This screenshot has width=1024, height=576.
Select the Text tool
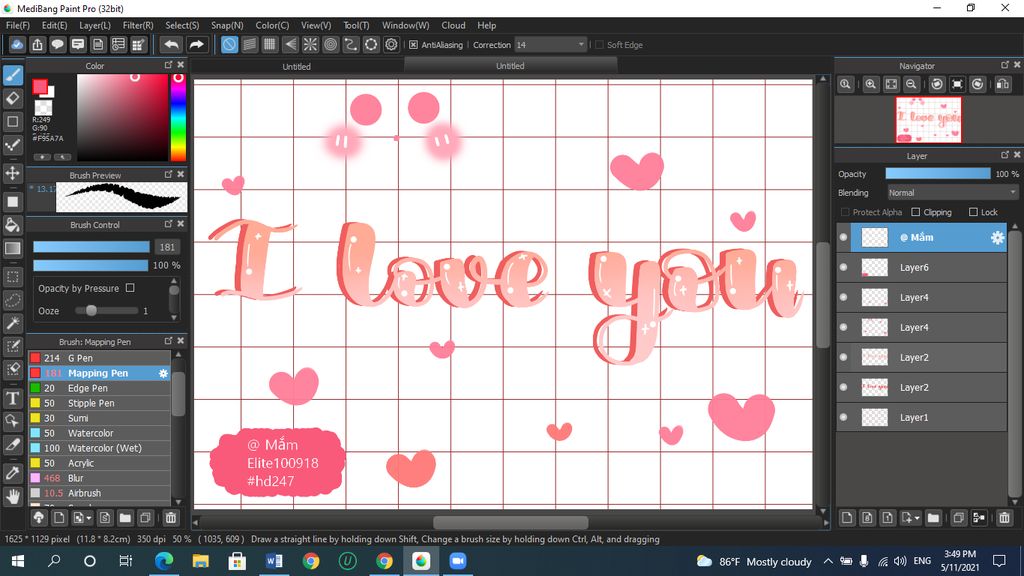tap(12, 398)
